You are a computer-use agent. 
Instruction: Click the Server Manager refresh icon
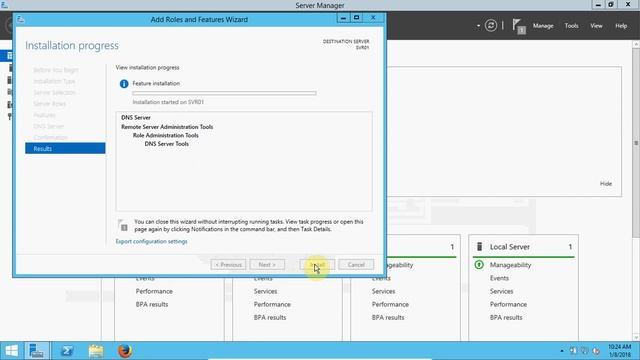(x=491, y=26)
